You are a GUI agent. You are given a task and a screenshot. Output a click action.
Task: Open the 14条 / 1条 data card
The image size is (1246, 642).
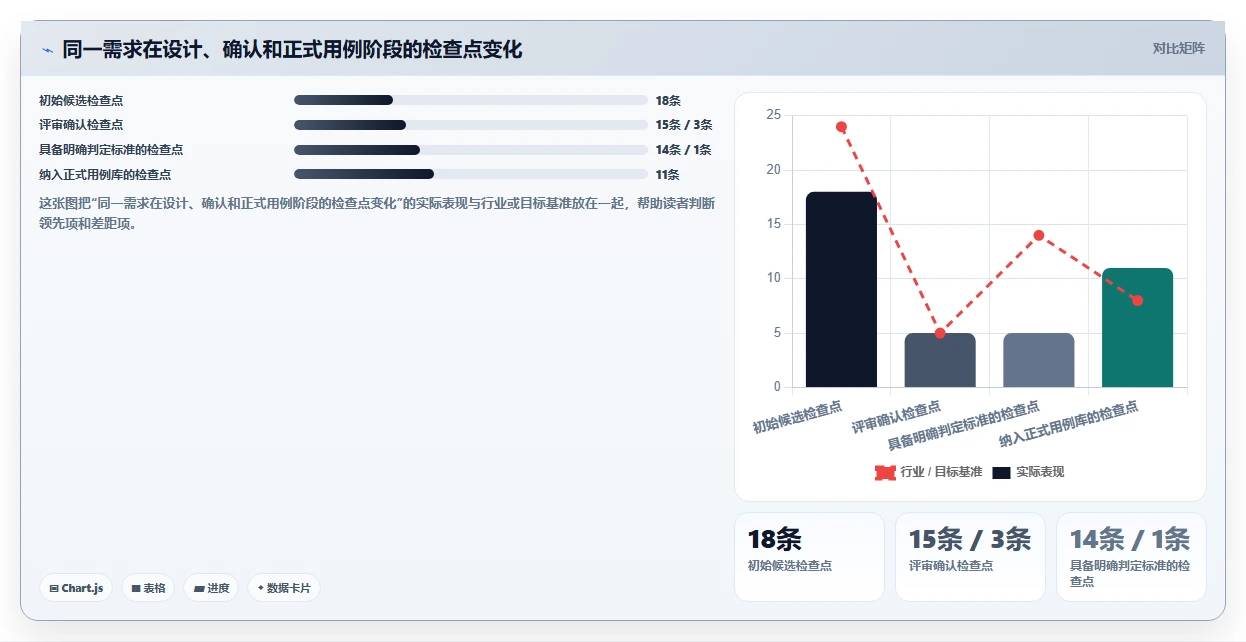tap(1131, 557)
